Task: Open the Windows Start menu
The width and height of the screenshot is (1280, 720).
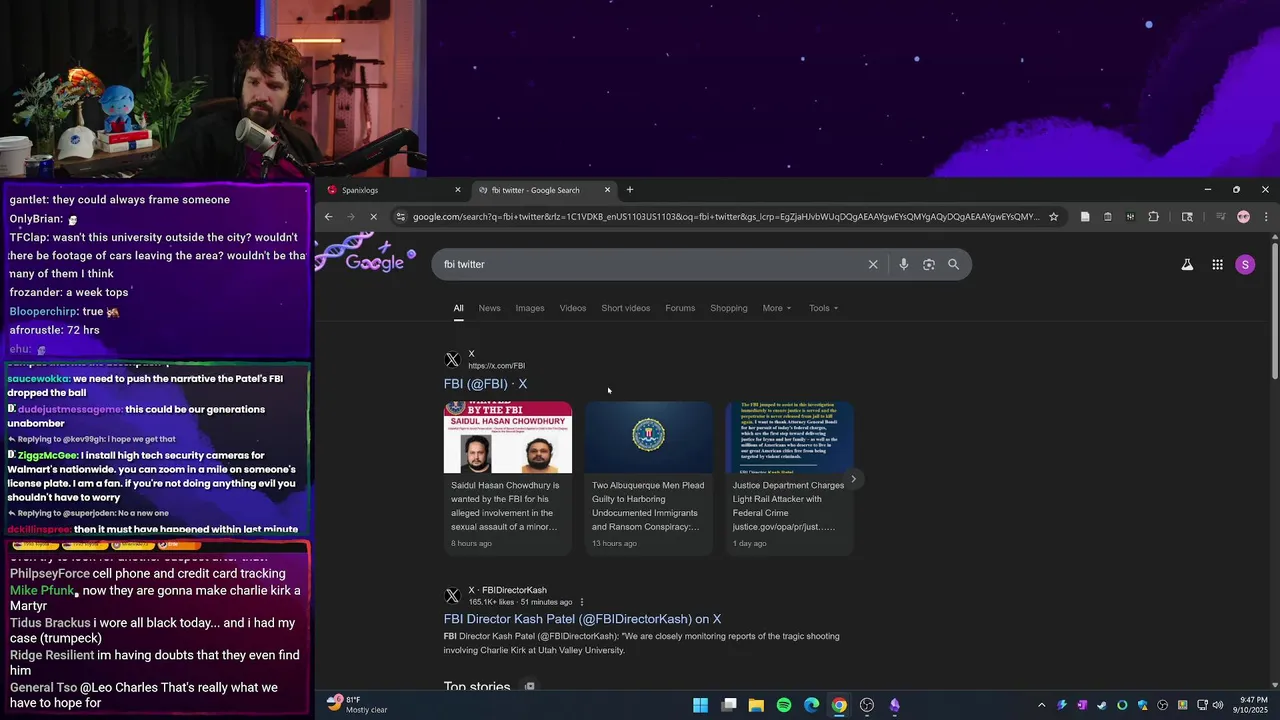Action: [701, 705]
